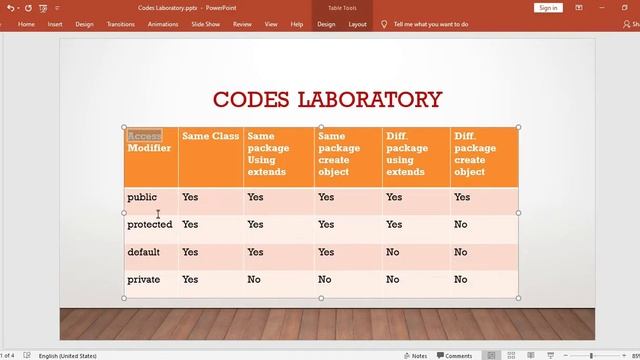Click the Redo/Repeat icon
The height and width of the screenshot is (360, 640).
pyautogui.click(x=28, y=8)
